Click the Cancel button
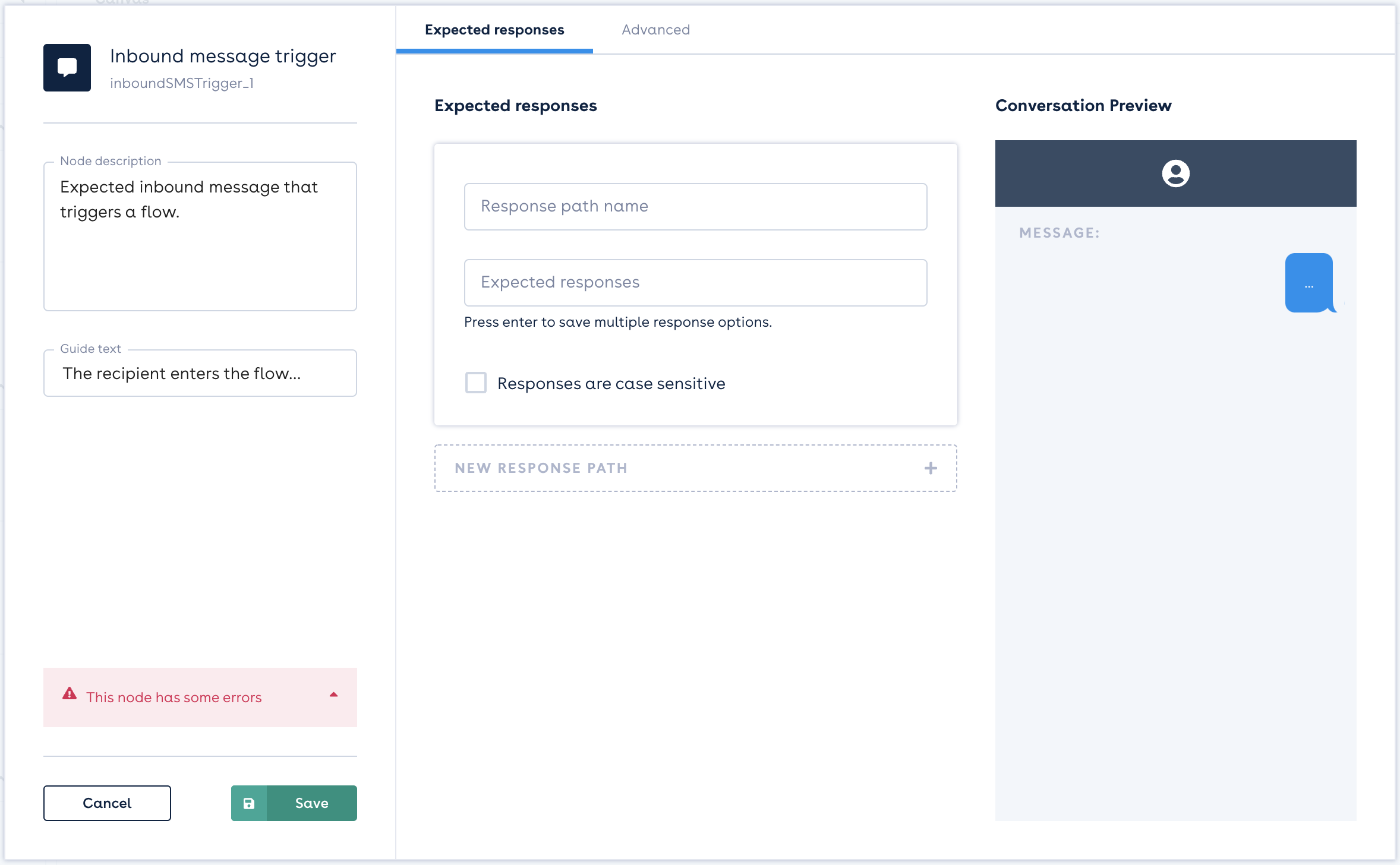The image size is (1400, 865). click(x=107, y=803)
